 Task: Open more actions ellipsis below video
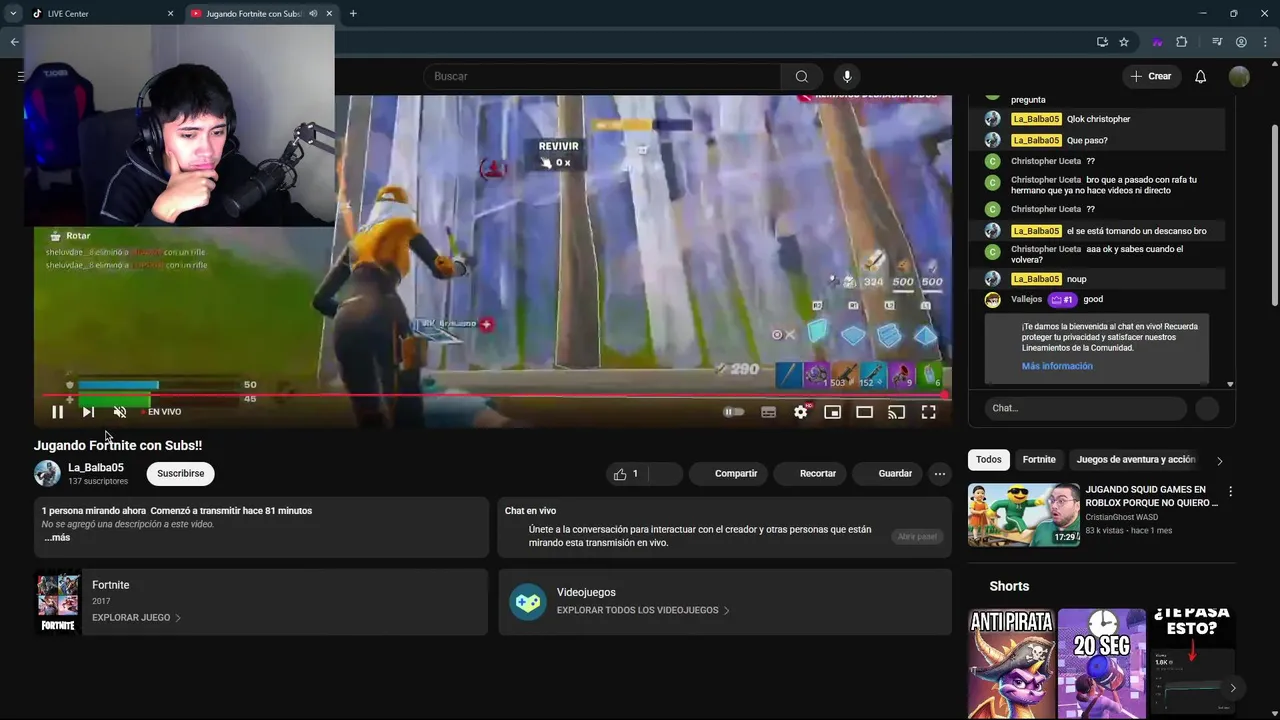click(940, 474)
